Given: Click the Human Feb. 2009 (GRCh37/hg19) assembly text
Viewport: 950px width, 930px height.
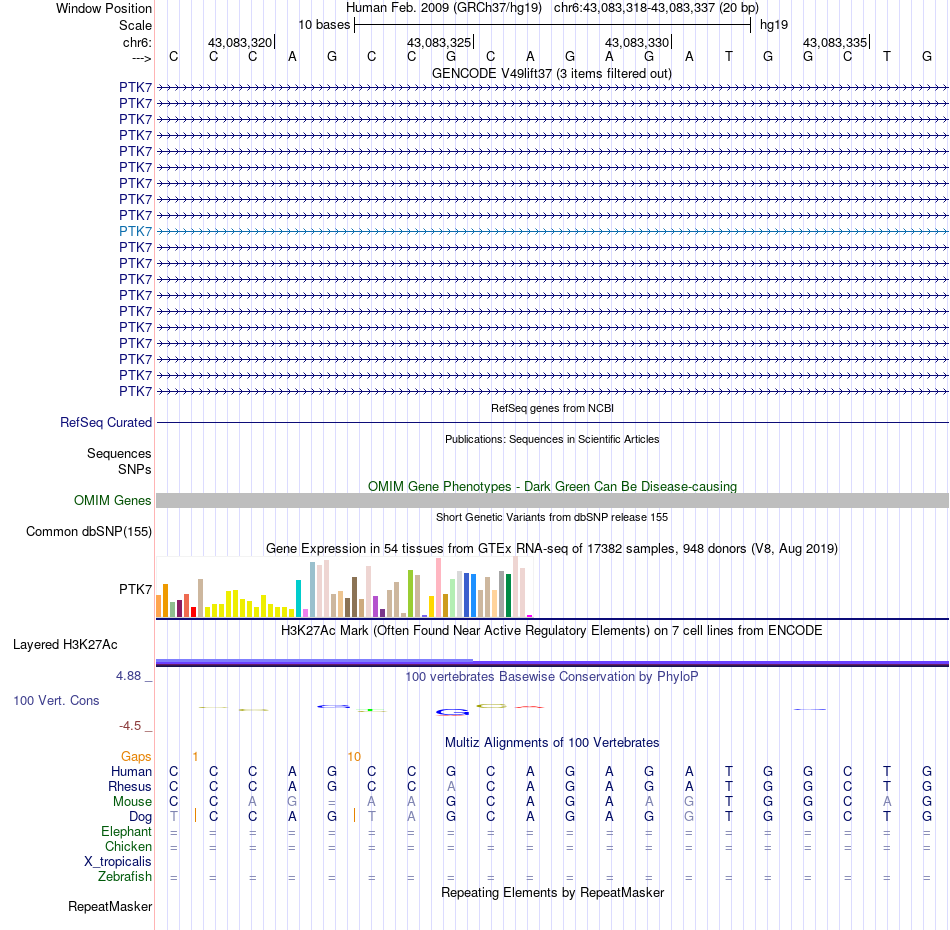Looking at the screenshot, I should pyautogui.click(x=443, y=8).
